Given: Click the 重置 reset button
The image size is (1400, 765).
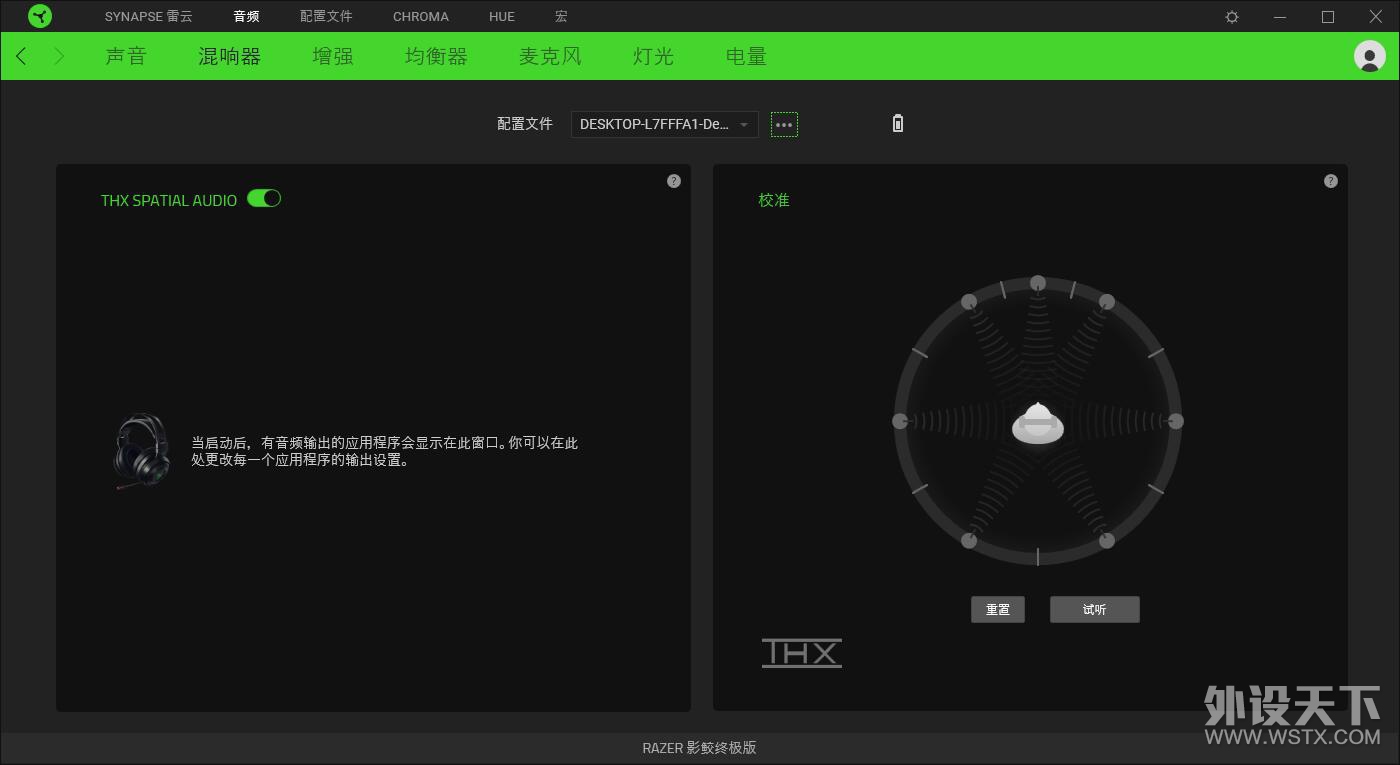Looking at the screenshot, I should (998, 610).
